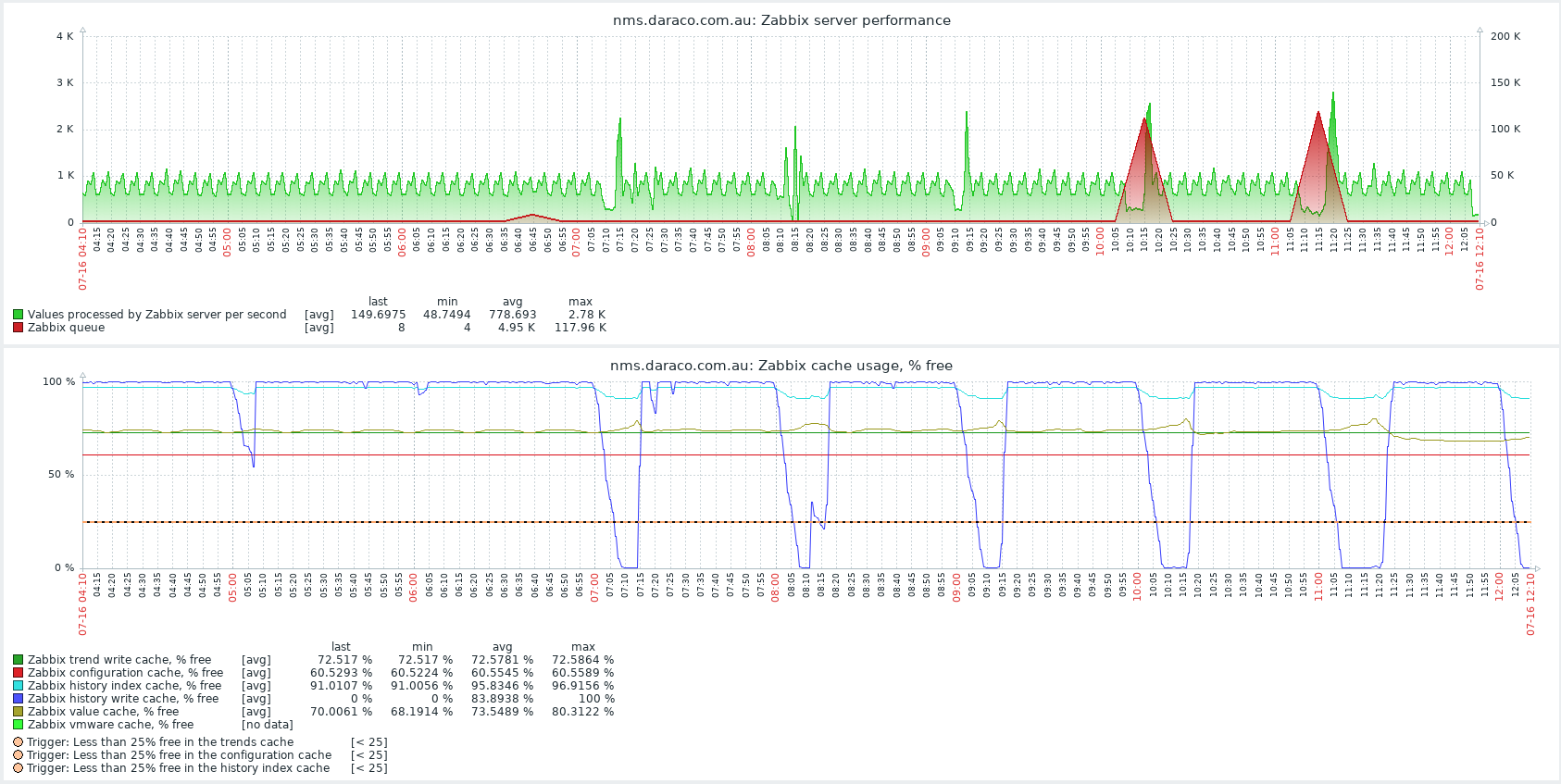Viewport: 1561px width, 784px height.
Task: Select the 'Zabbix queue' legend label
Action: pos(66,328)
